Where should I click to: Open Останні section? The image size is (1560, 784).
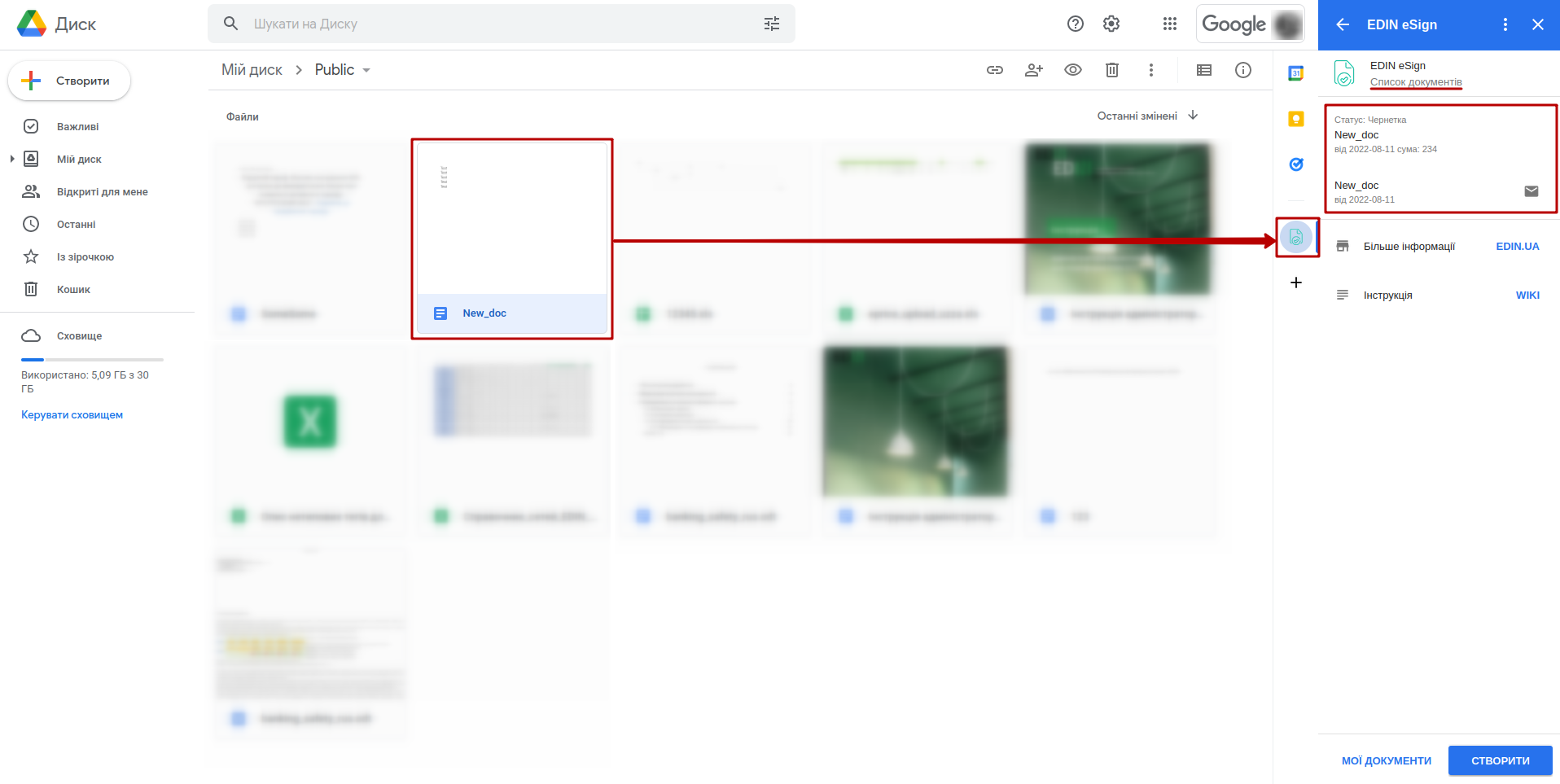coord(76,224)
